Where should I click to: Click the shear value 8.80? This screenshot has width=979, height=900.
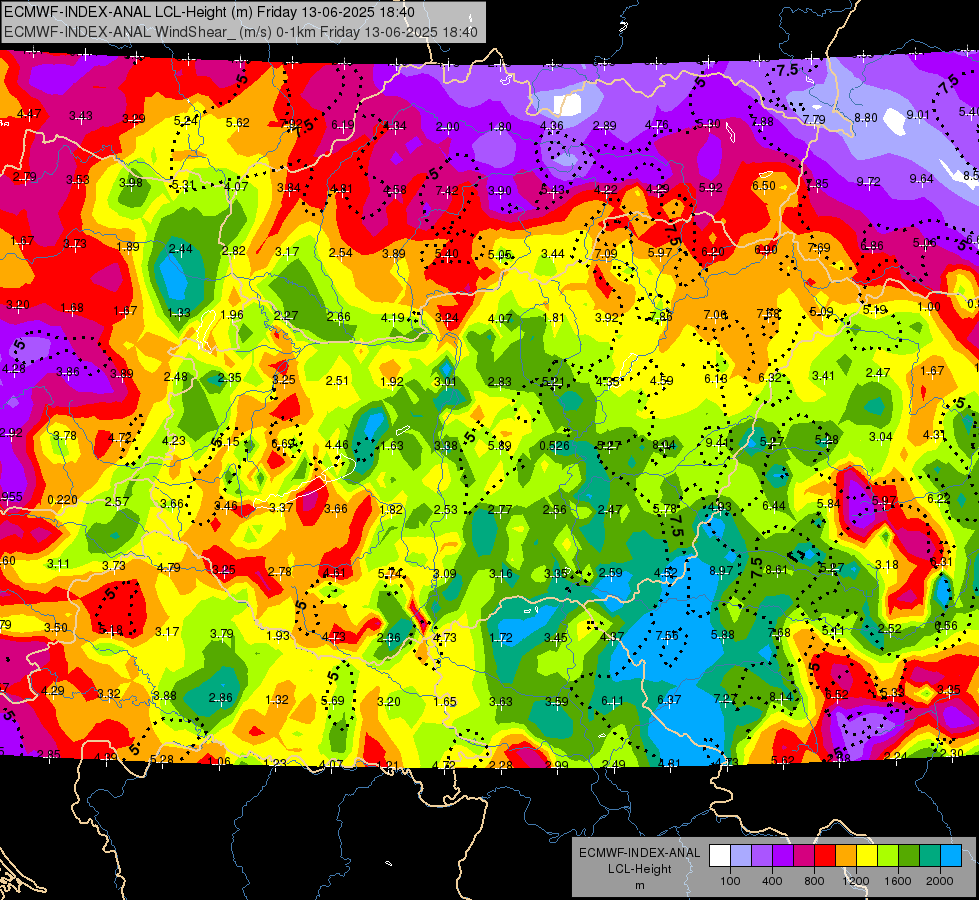pyautogui.click(x=866, y=117)
